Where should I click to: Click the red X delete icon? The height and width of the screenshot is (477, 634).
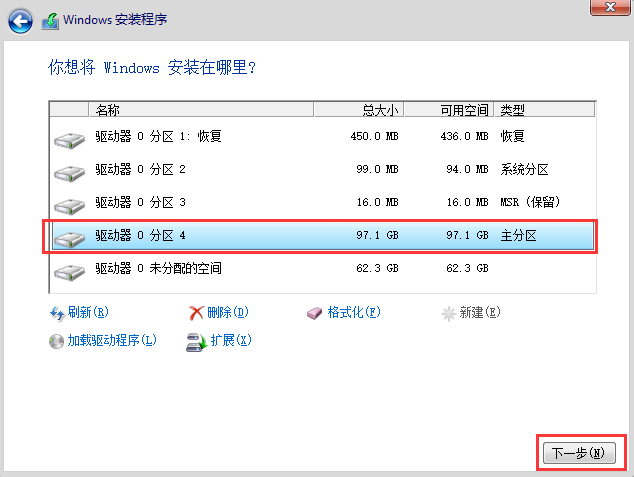pos(197,312)
